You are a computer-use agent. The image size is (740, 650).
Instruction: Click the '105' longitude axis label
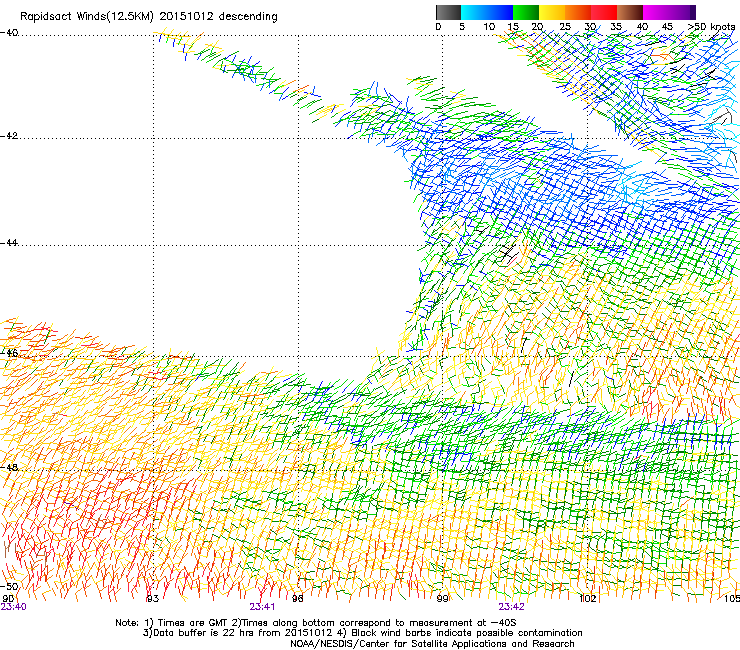click(732, 599)
